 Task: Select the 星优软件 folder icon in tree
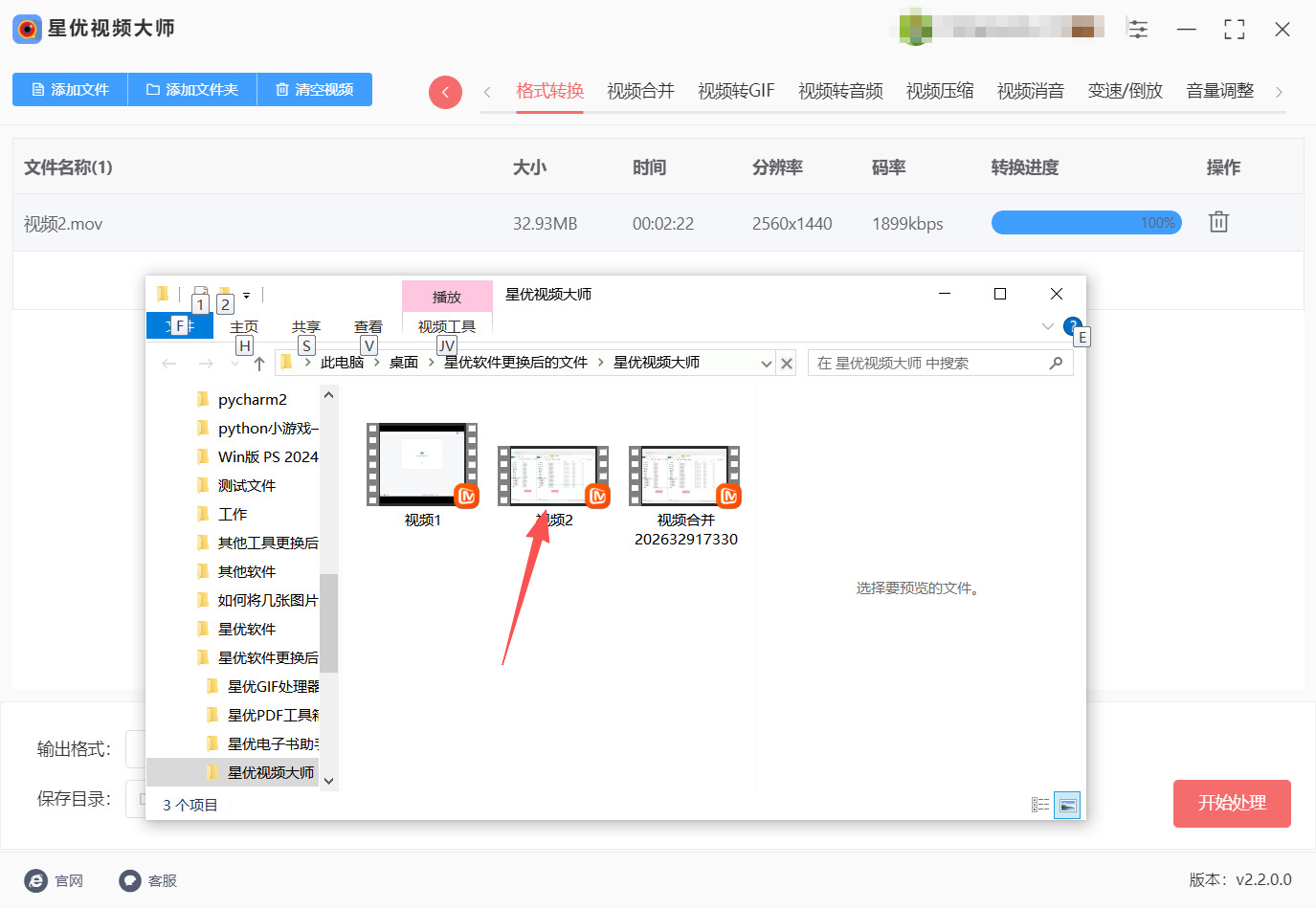pos(202,629)
